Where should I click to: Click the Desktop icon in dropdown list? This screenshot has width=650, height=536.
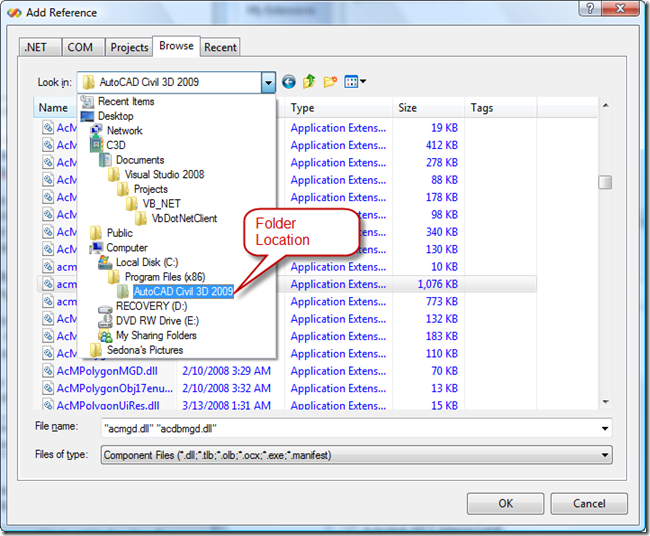(x=87, y=116)
